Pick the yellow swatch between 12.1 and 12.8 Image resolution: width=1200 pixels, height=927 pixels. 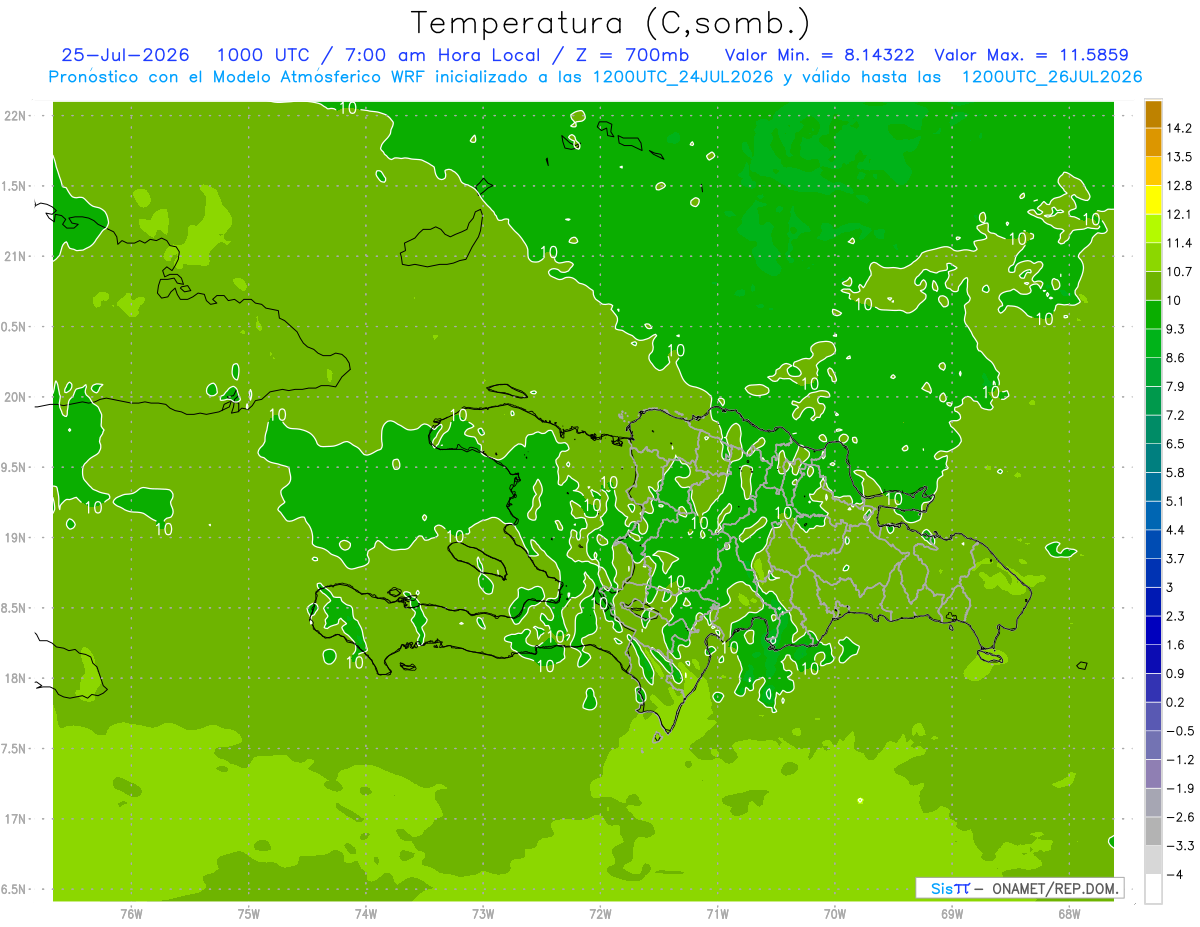pos(1153,200)
